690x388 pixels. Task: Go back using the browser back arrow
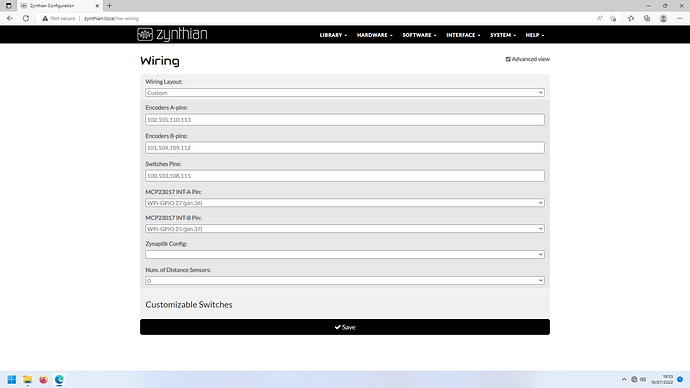click(x=10, y=18)
